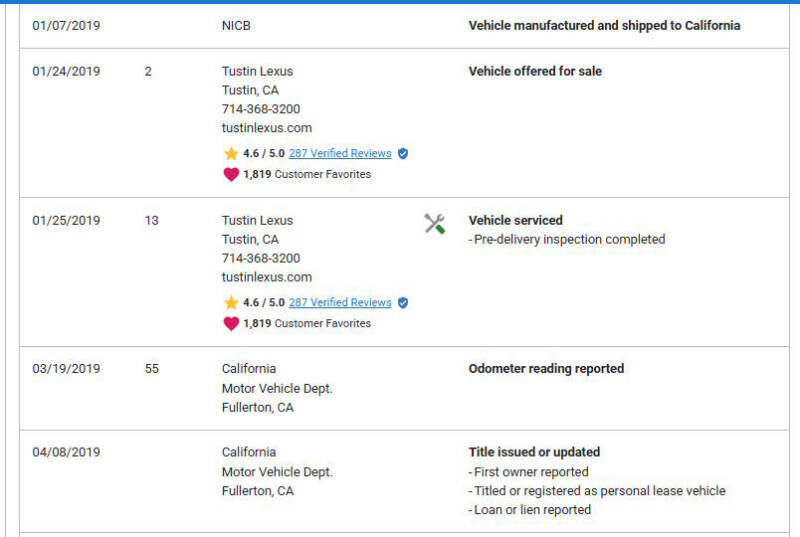Screen dimensions: 800x537
Task: Click the gold star in the 01/25/2019 entry
Action: 231,303
